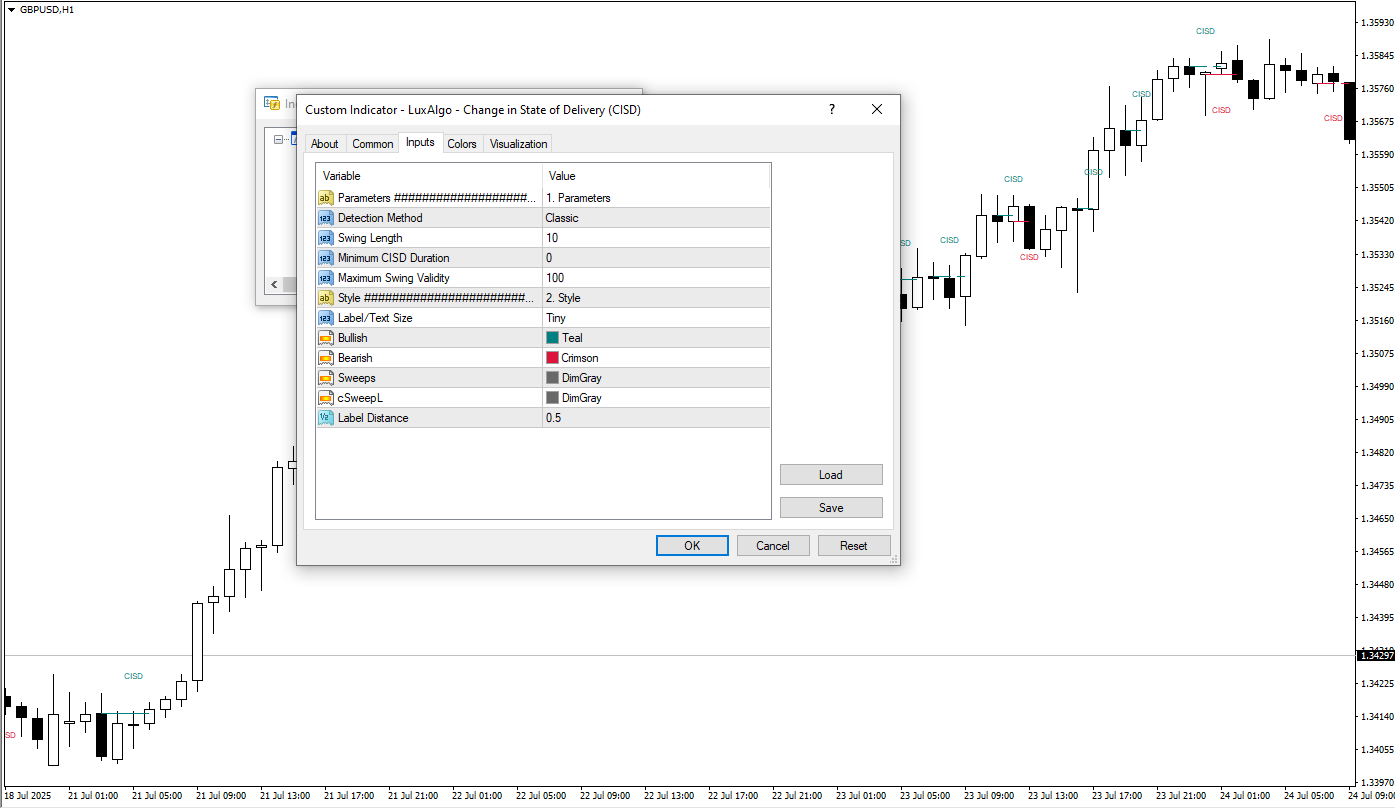
Task: Click the 'Sweeps' variable name
Action: 355,378
